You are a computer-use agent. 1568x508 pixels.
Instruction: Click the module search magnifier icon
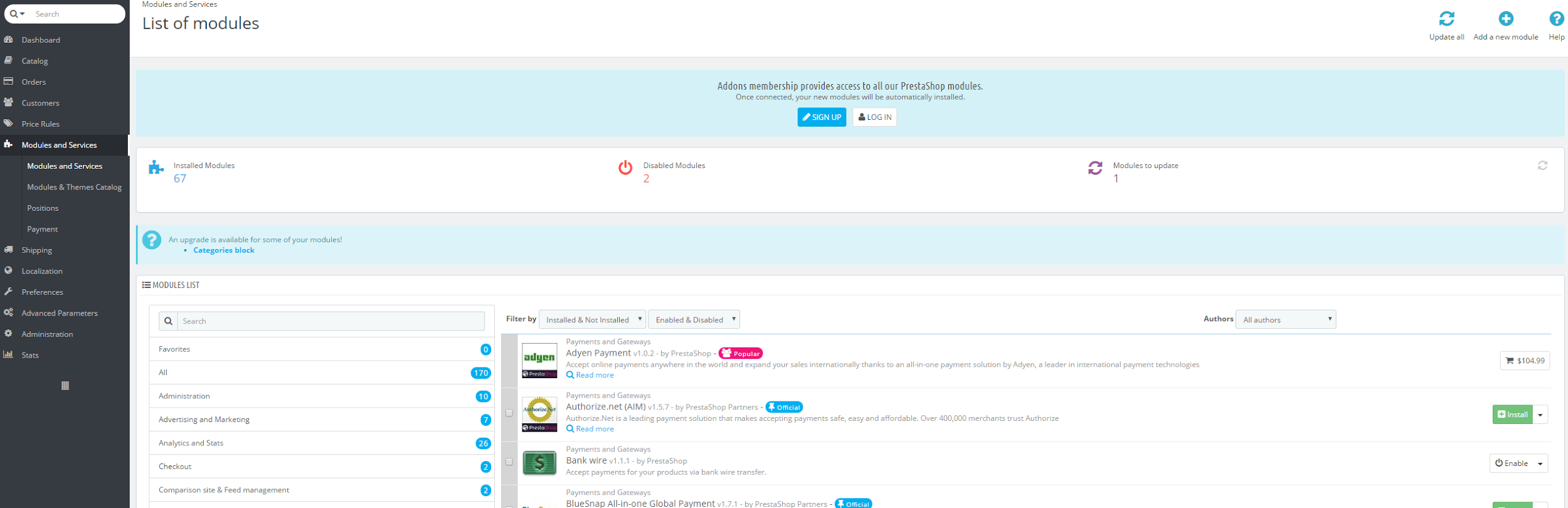click(x=168, y=321)
